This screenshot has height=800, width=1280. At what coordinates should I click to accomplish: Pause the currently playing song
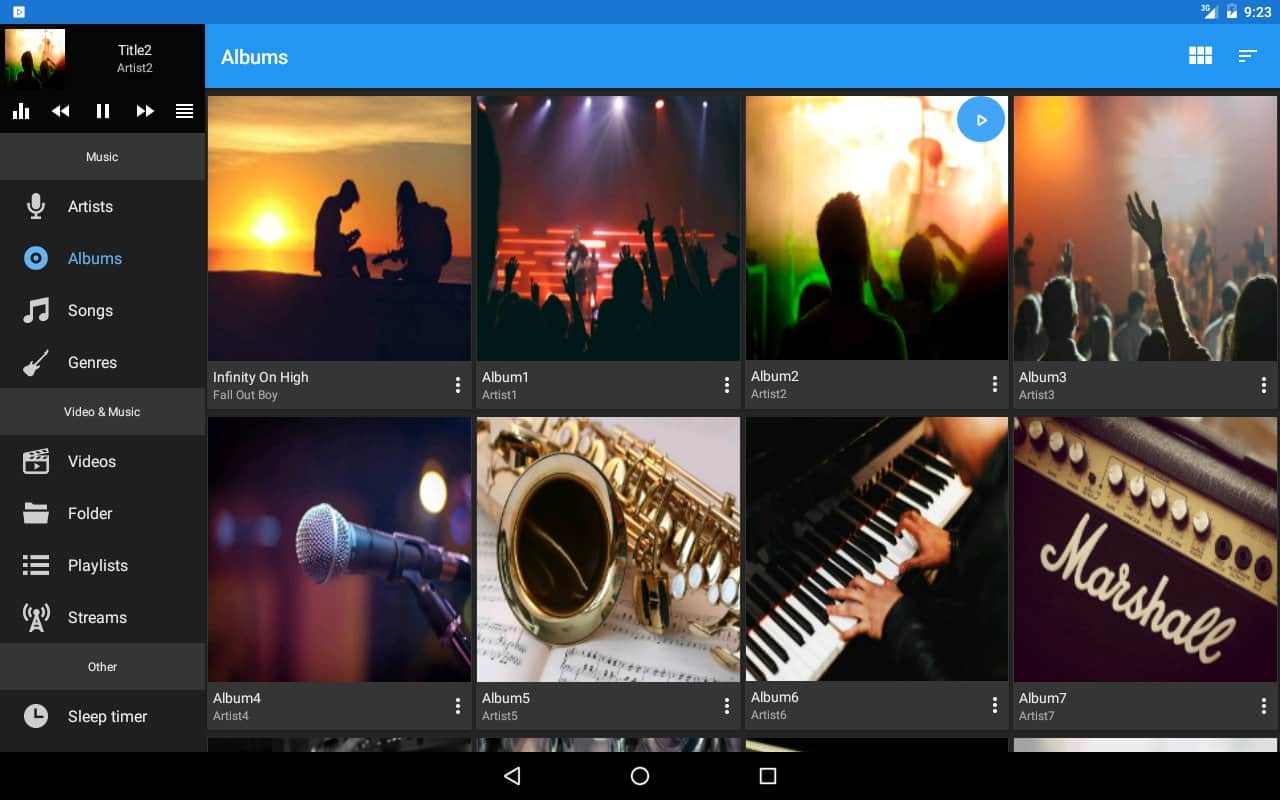click(x=103, y=111)
